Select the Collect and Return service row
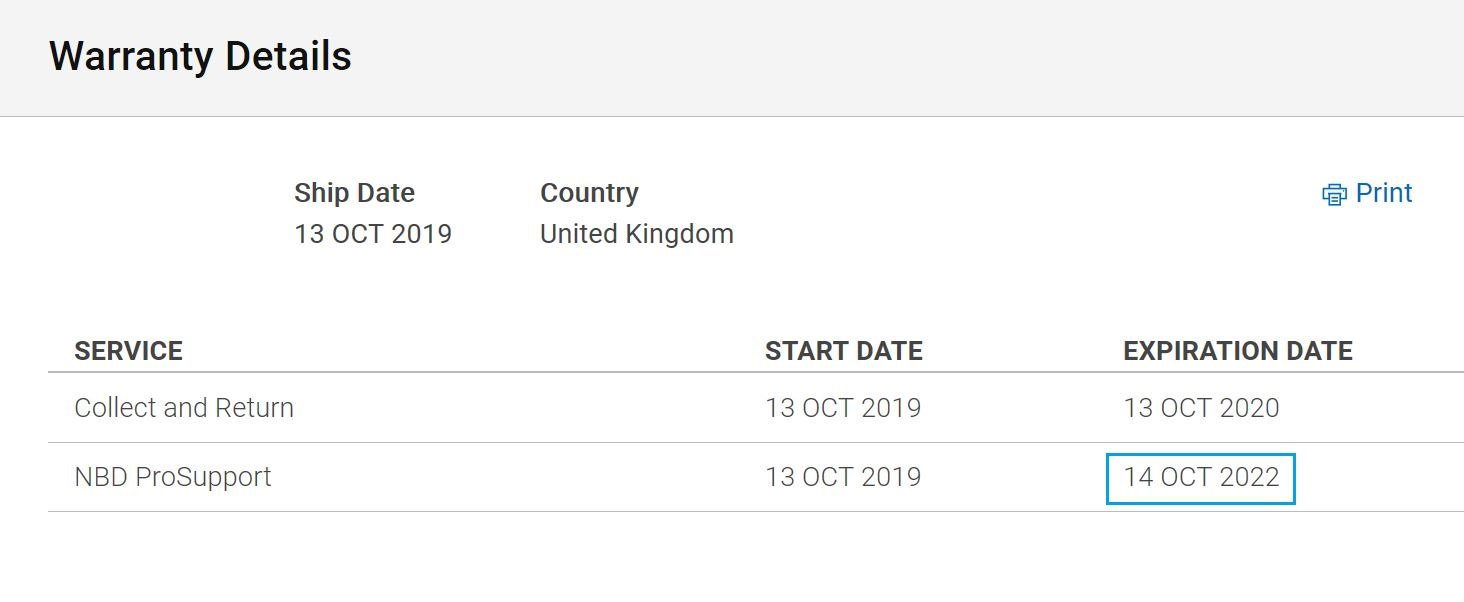Screen dimensions: 1464x602 click(756, 408)
